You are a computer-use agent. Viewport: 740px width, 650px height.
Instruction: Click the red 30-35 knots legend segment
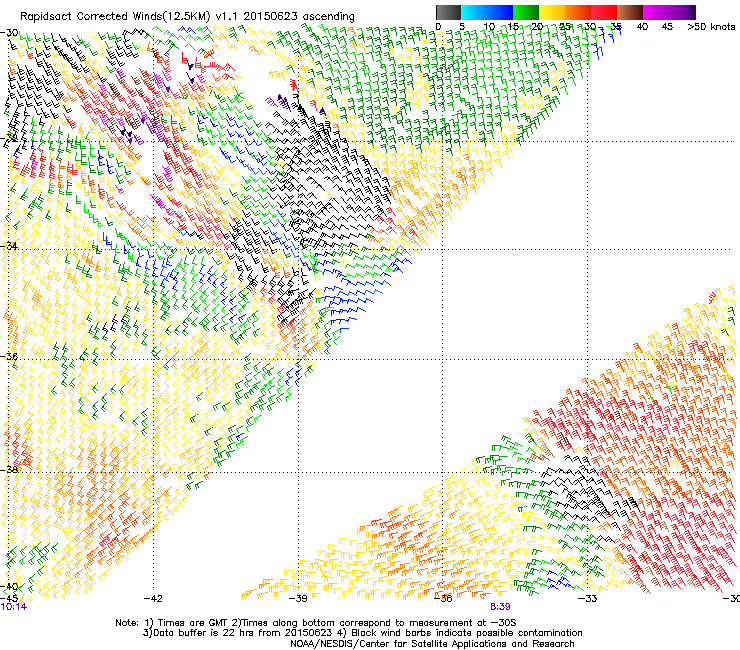[x=604, y=12]
